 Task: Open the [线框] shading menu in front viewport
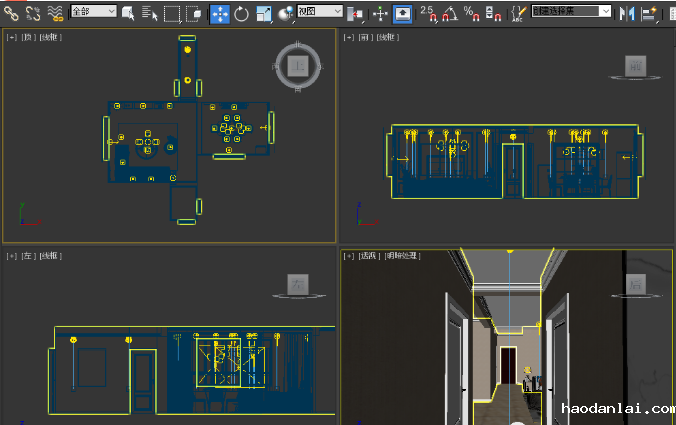388,38
